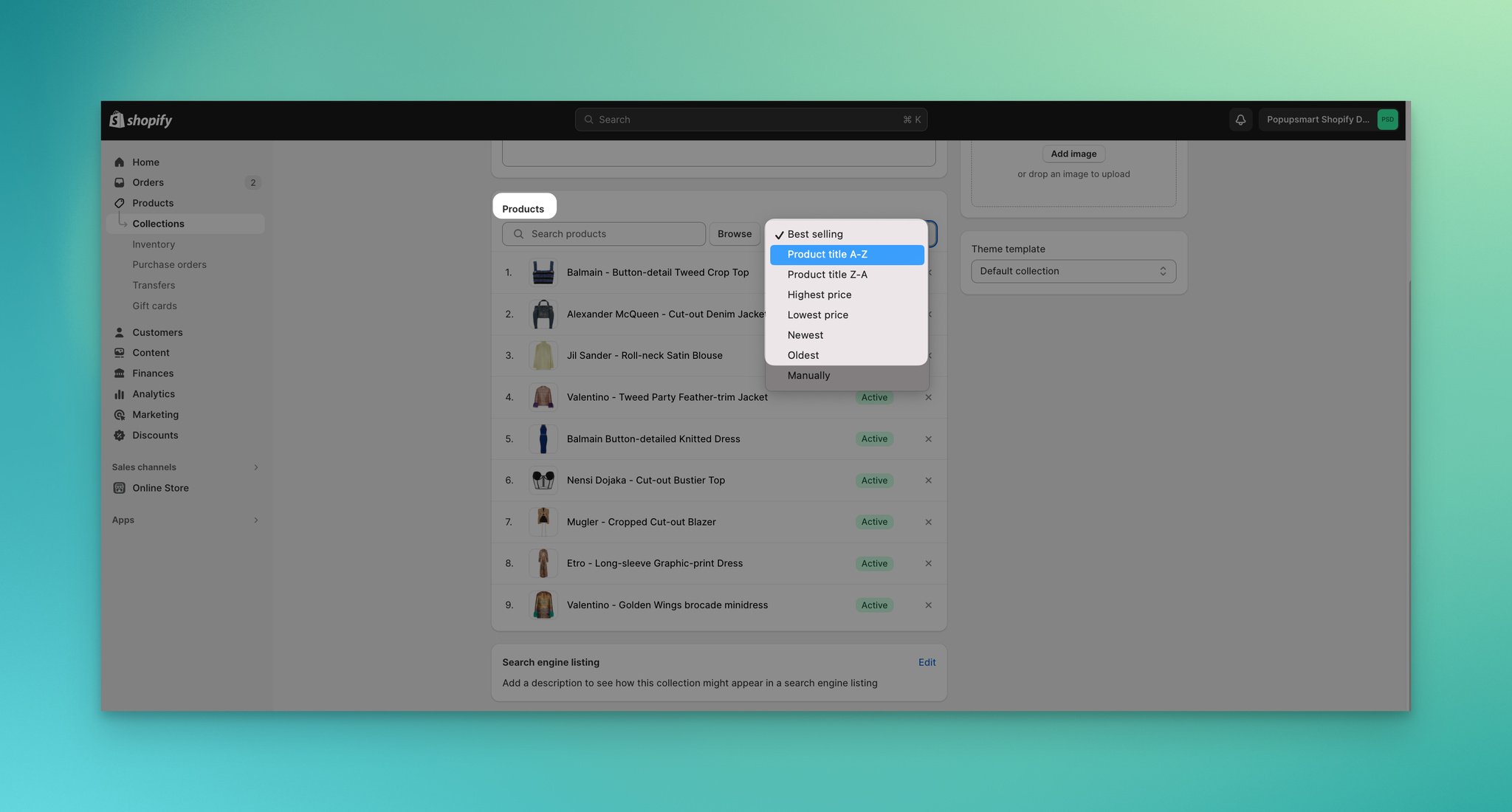Go to Collections in sidebar
Viewport: 1512px width, 812px height.
tap(185, 224)
